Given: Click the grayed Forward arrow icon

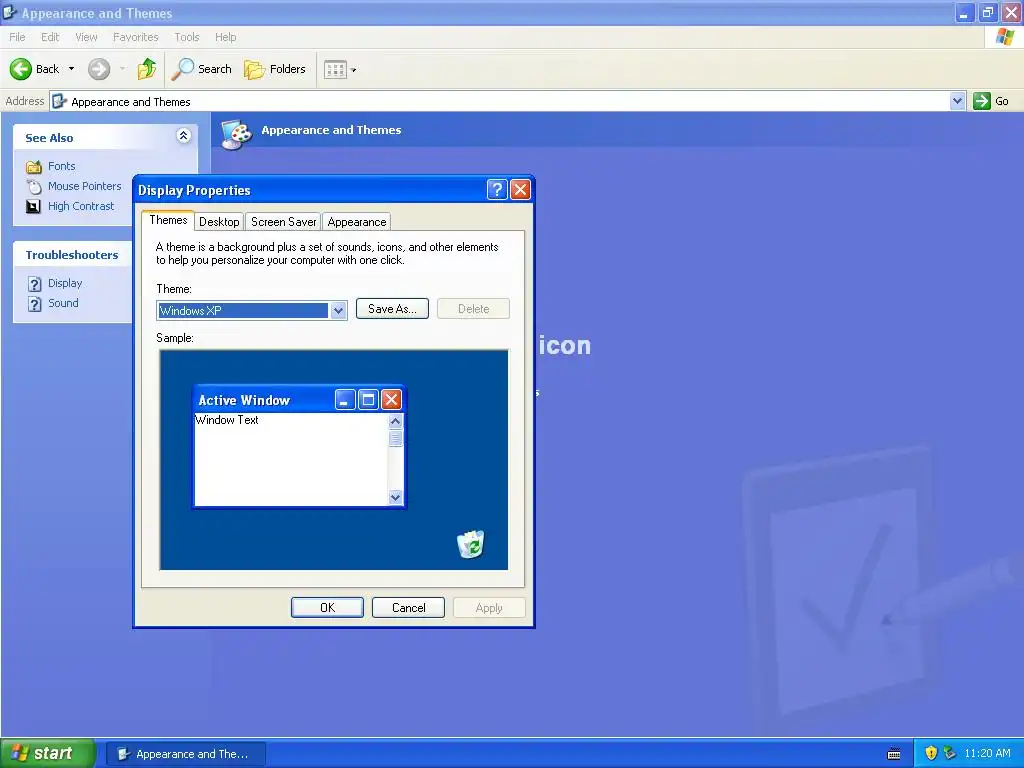Looking at the screenshot, I should (x=99, y=69).
